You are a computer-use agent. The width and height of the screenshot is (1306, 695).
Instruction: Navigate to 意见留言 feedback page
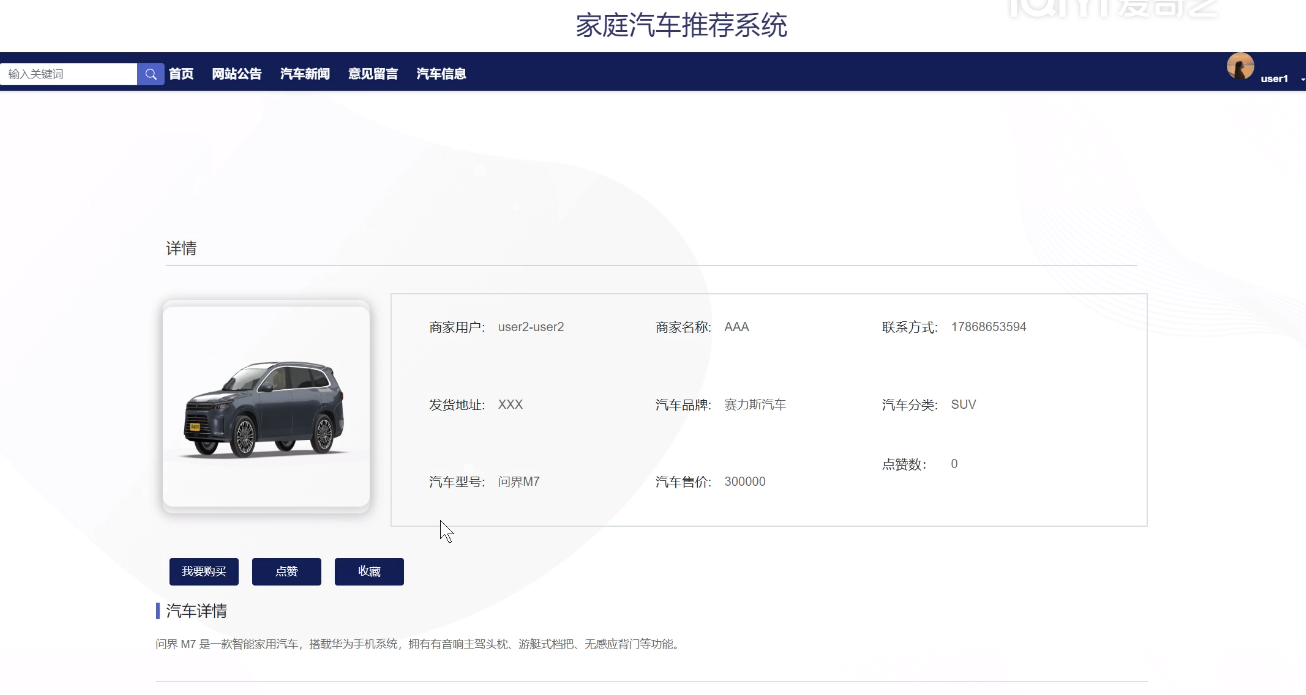373,74
